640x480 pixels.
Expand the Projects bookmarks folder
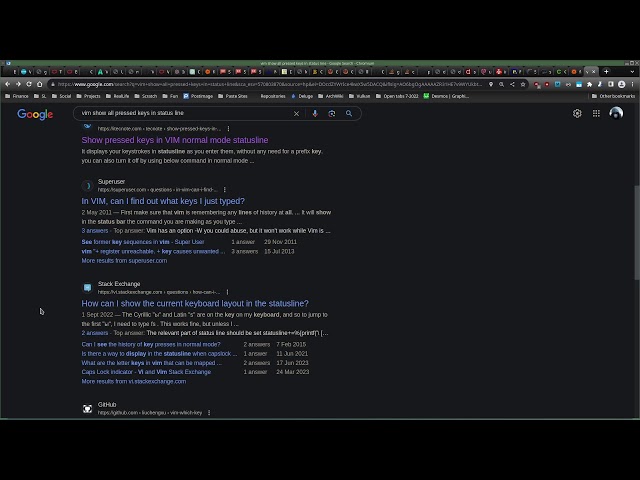pyautogui.click(x=89, y=96)
